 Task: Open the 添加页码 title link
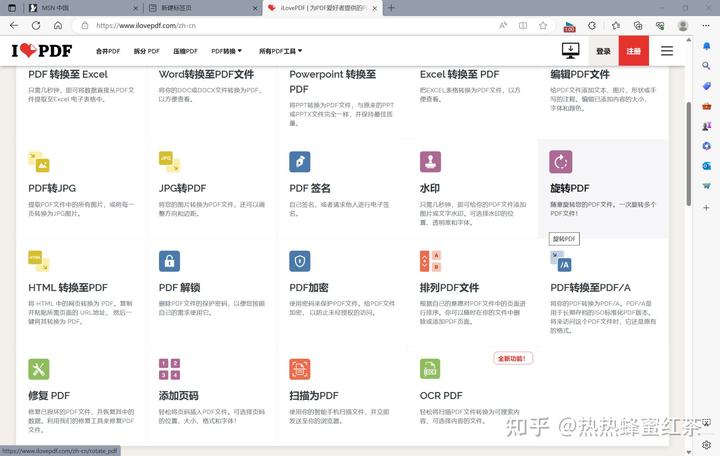179,395
